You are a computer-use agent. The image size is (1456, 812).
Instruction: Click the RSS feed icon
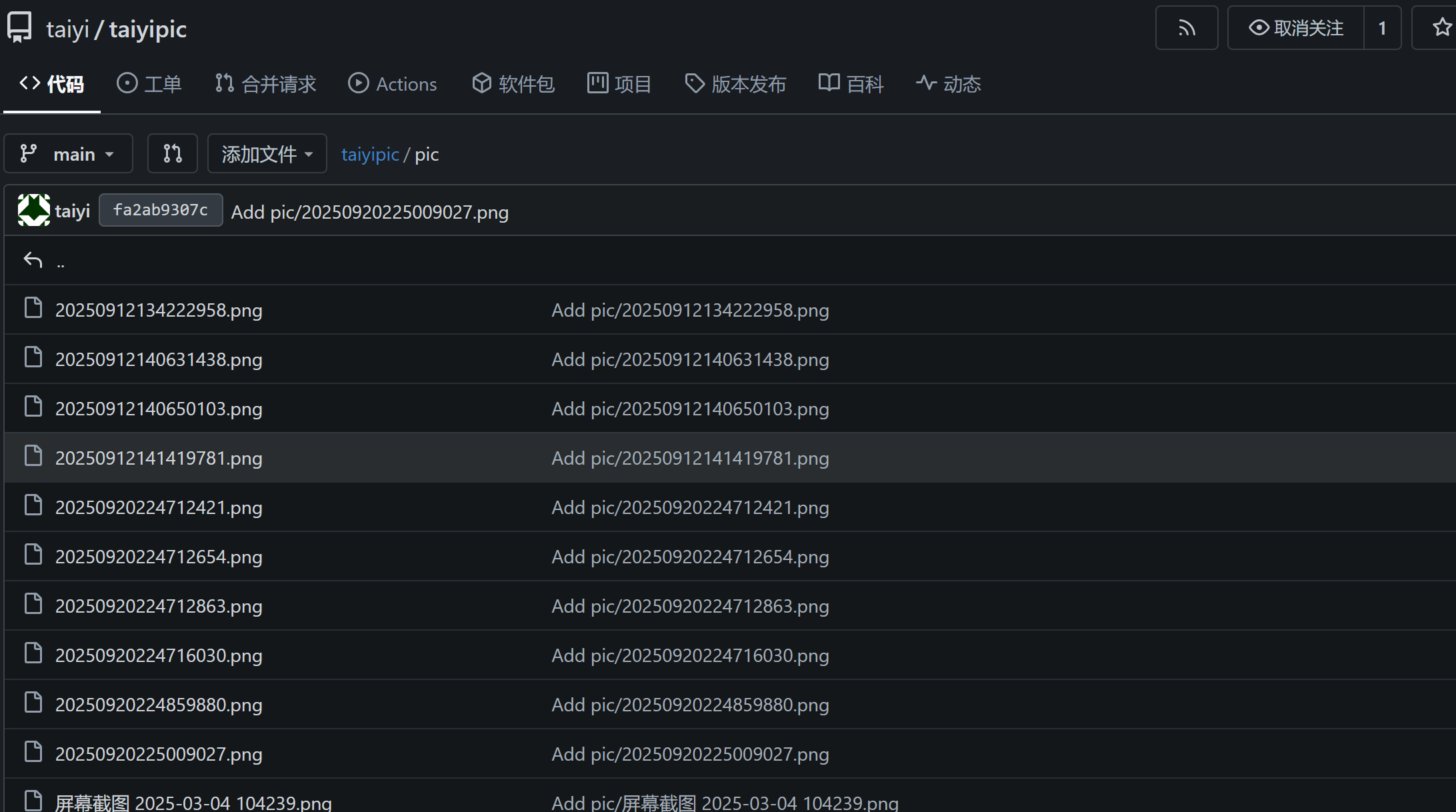[1187, 28]
